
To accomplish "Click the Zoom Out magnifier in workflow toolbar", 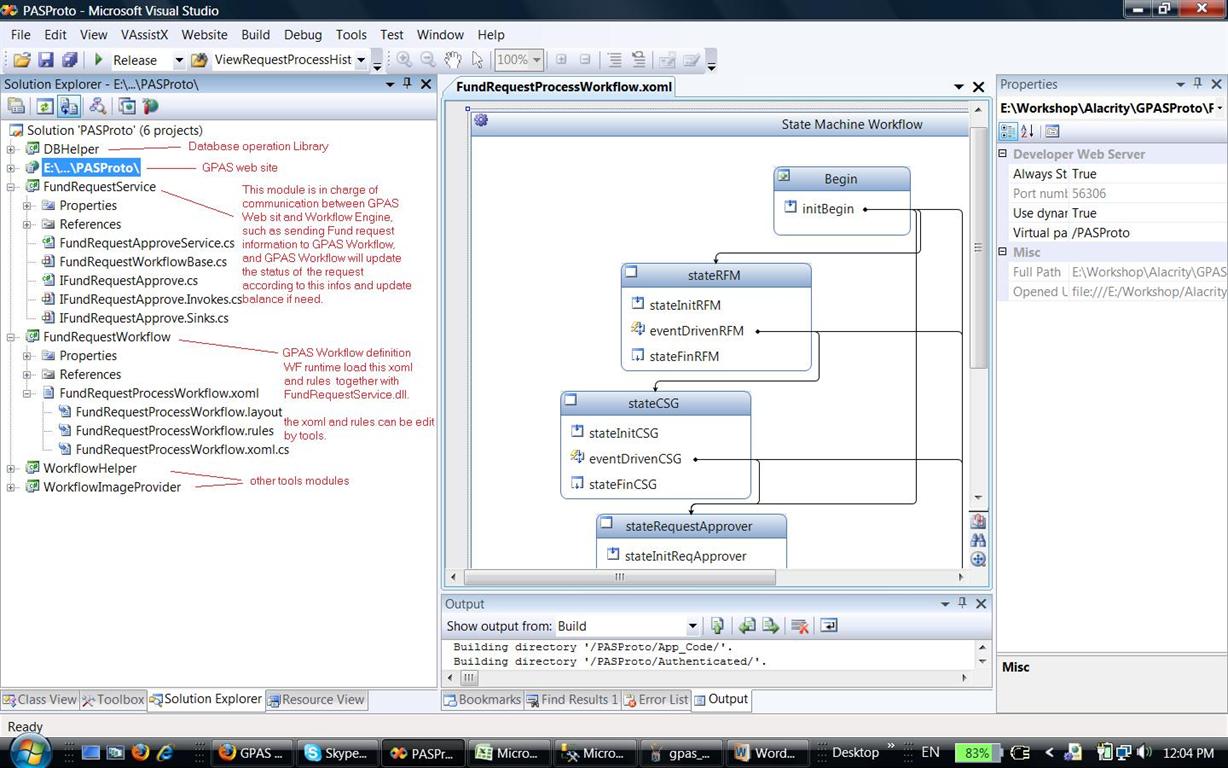I will pos(428,60).
